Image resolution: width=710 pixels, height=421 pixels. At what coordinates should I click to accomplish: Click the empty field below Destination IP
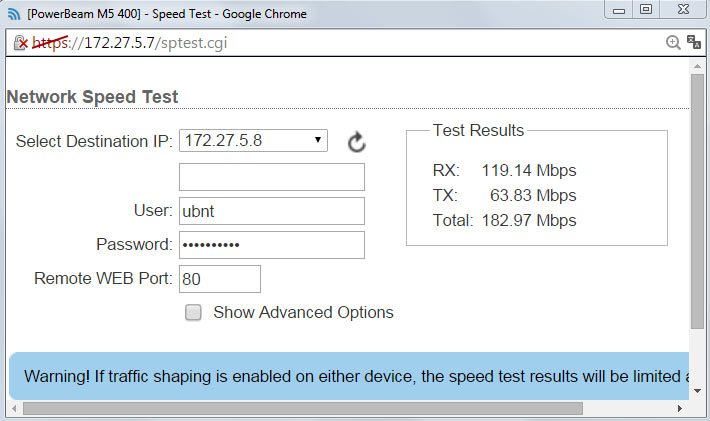272,177
